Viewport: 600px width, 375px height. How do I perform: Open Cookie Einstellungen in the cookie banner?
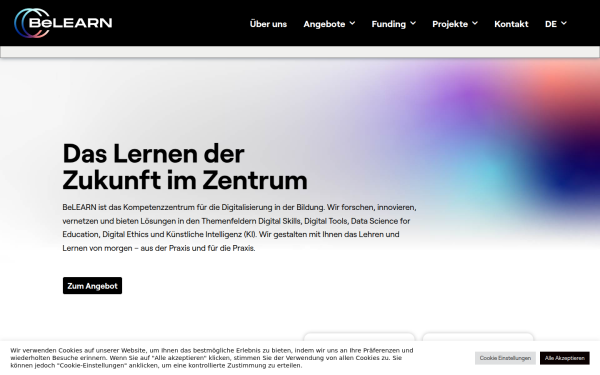coord(505,358)
